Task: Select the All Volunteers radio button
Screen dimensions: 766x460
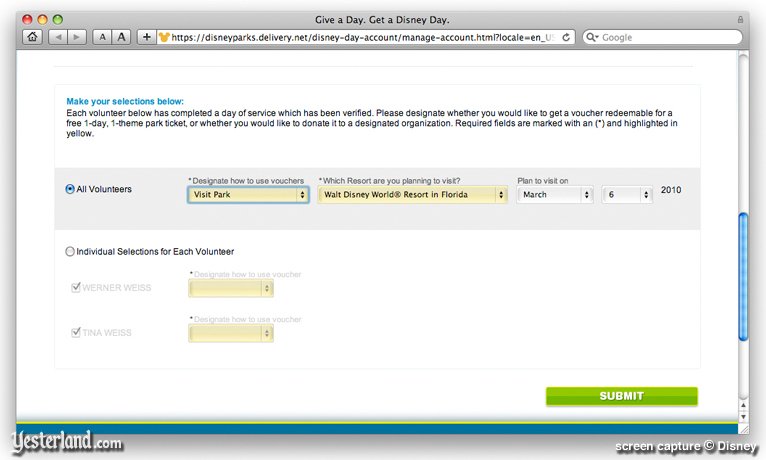Action: click(x=70, y=189)
